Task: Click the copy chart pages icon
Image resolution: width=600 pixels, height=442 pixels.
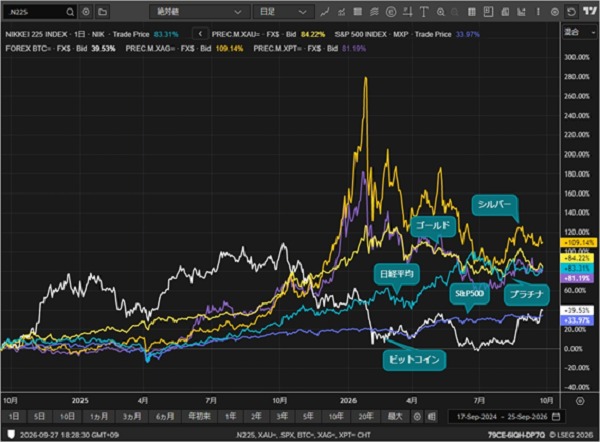Action: pyautogui.click(x=505, y=12)
